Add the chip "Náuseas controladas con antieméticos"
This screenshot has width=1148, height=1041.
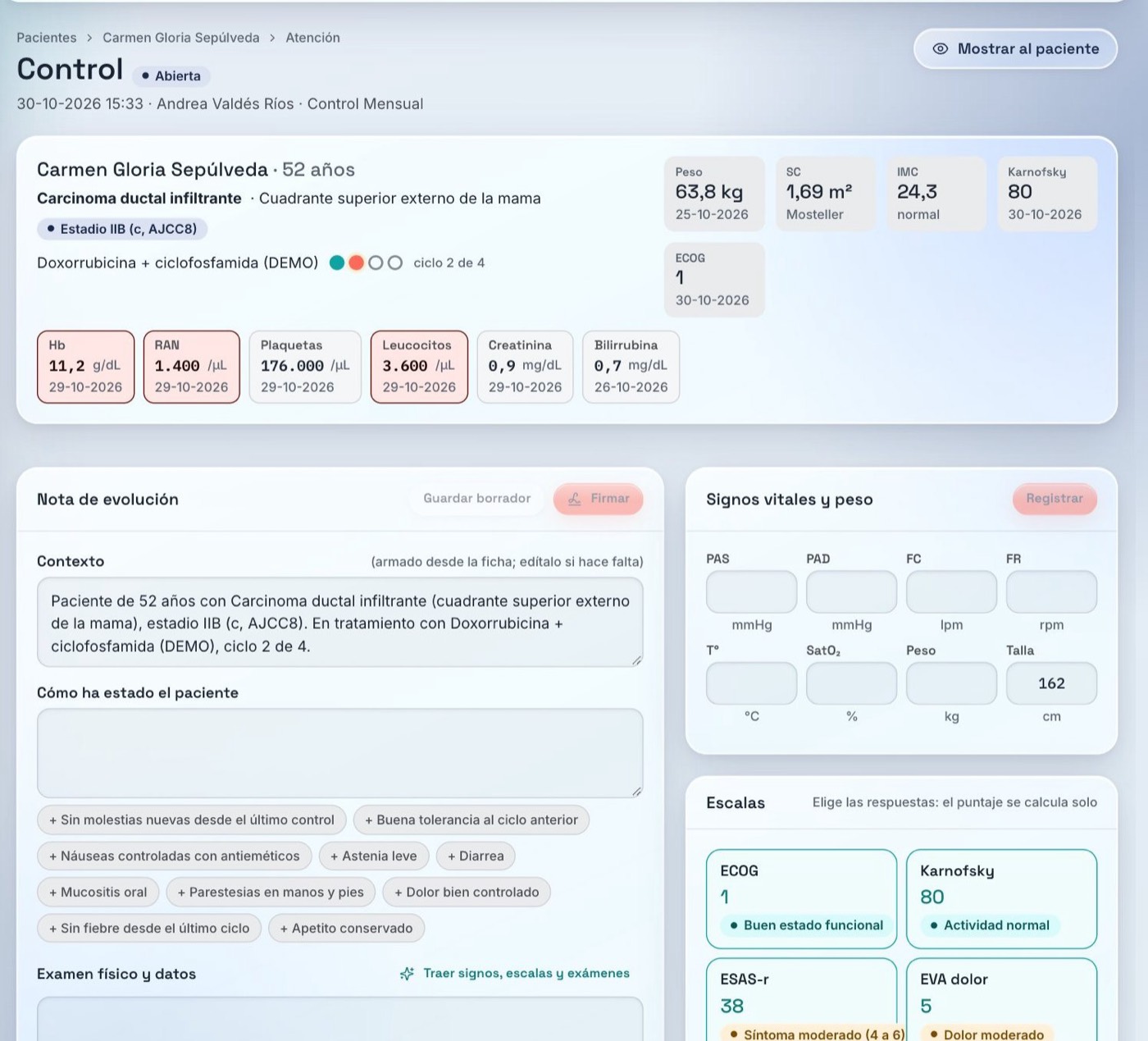(x=175, y=856)
